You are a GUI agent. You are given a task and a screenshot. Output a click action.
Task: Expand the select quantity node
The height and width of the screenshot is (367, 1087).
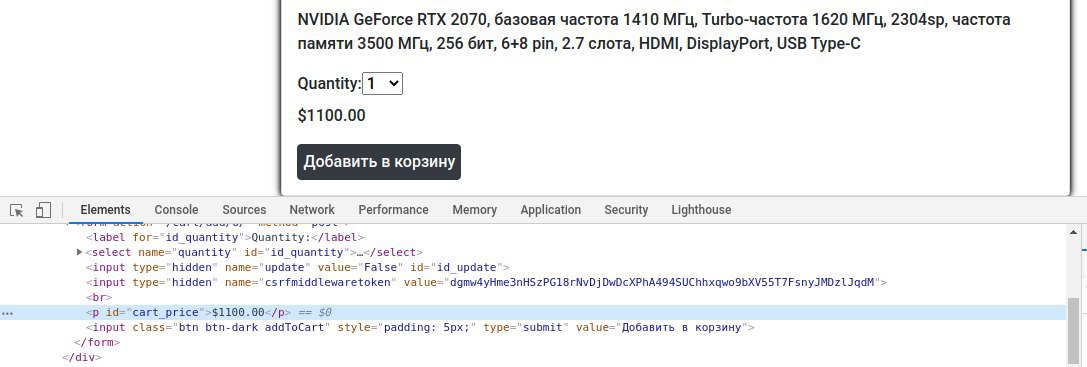tap(80, 252)
